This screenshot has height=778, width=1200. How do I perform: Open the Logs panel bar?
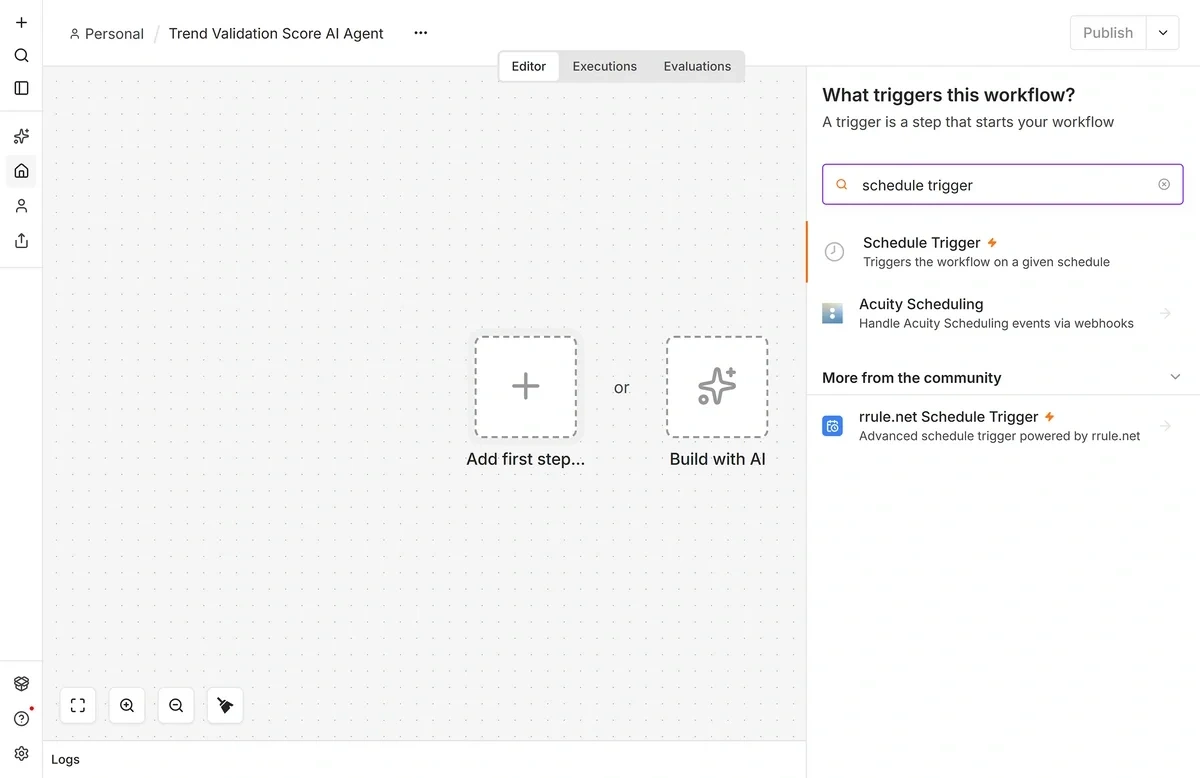click(x=424, y=759)
